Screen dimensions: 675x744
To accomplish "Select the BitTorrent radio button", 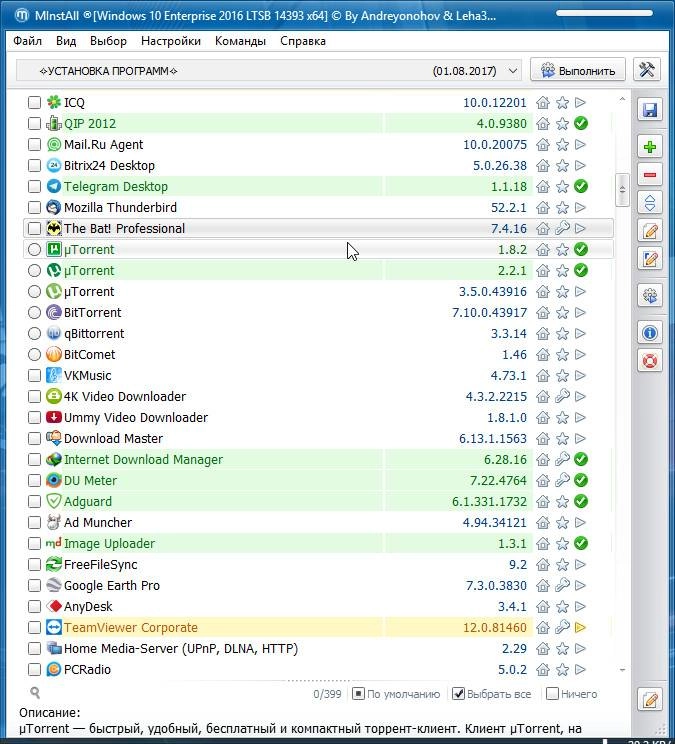I will pyautogui.click(x=34, y=313).
